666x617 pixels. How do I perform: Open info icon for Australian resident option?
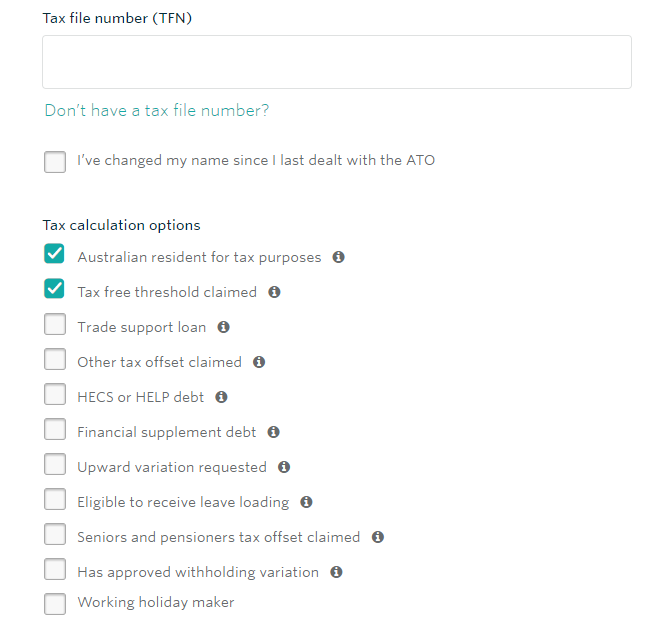[338, 257]
